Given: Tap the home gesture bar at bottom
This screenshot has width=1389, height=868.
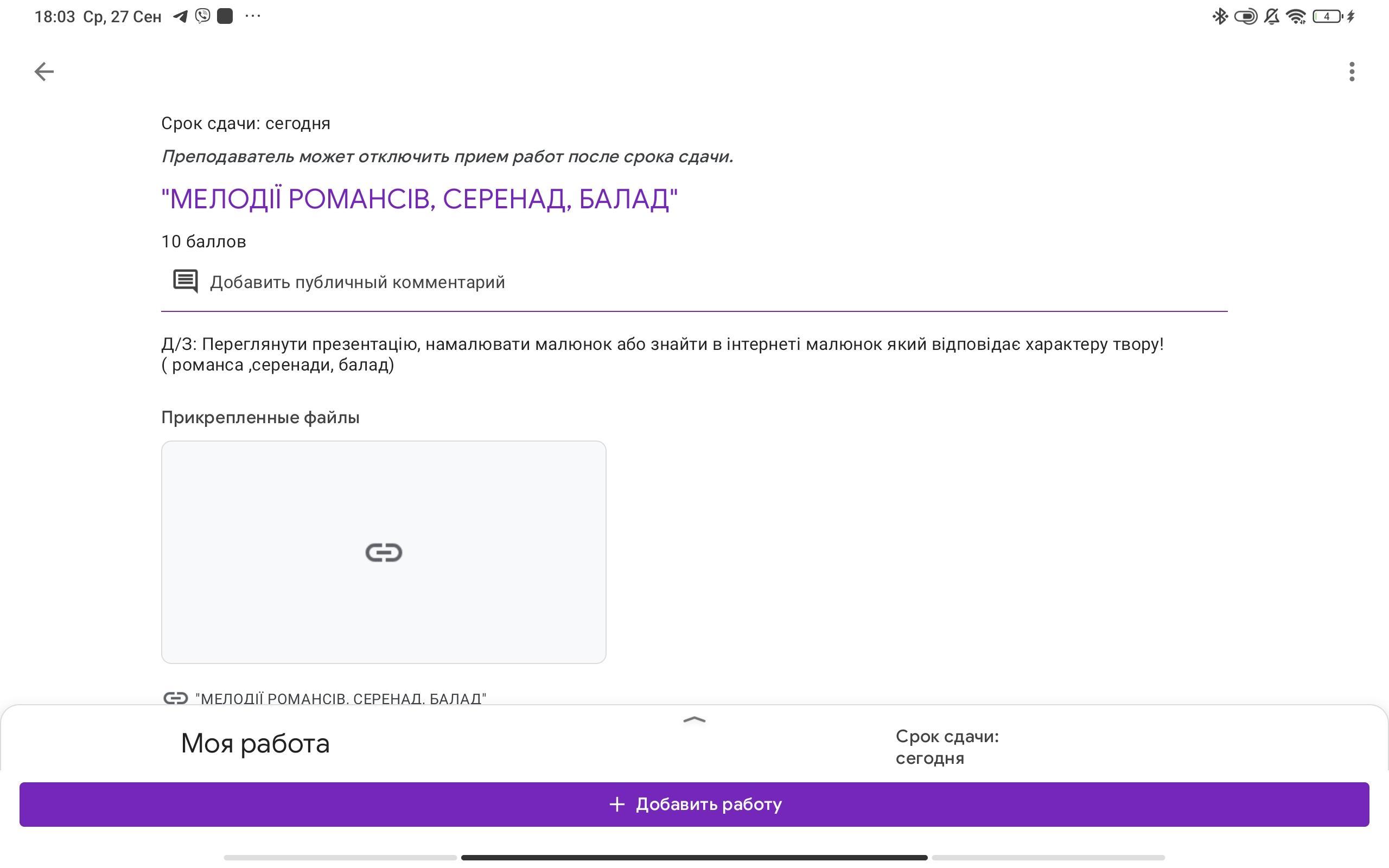Looking at the screenshot, I should click(x=694, y=858).
